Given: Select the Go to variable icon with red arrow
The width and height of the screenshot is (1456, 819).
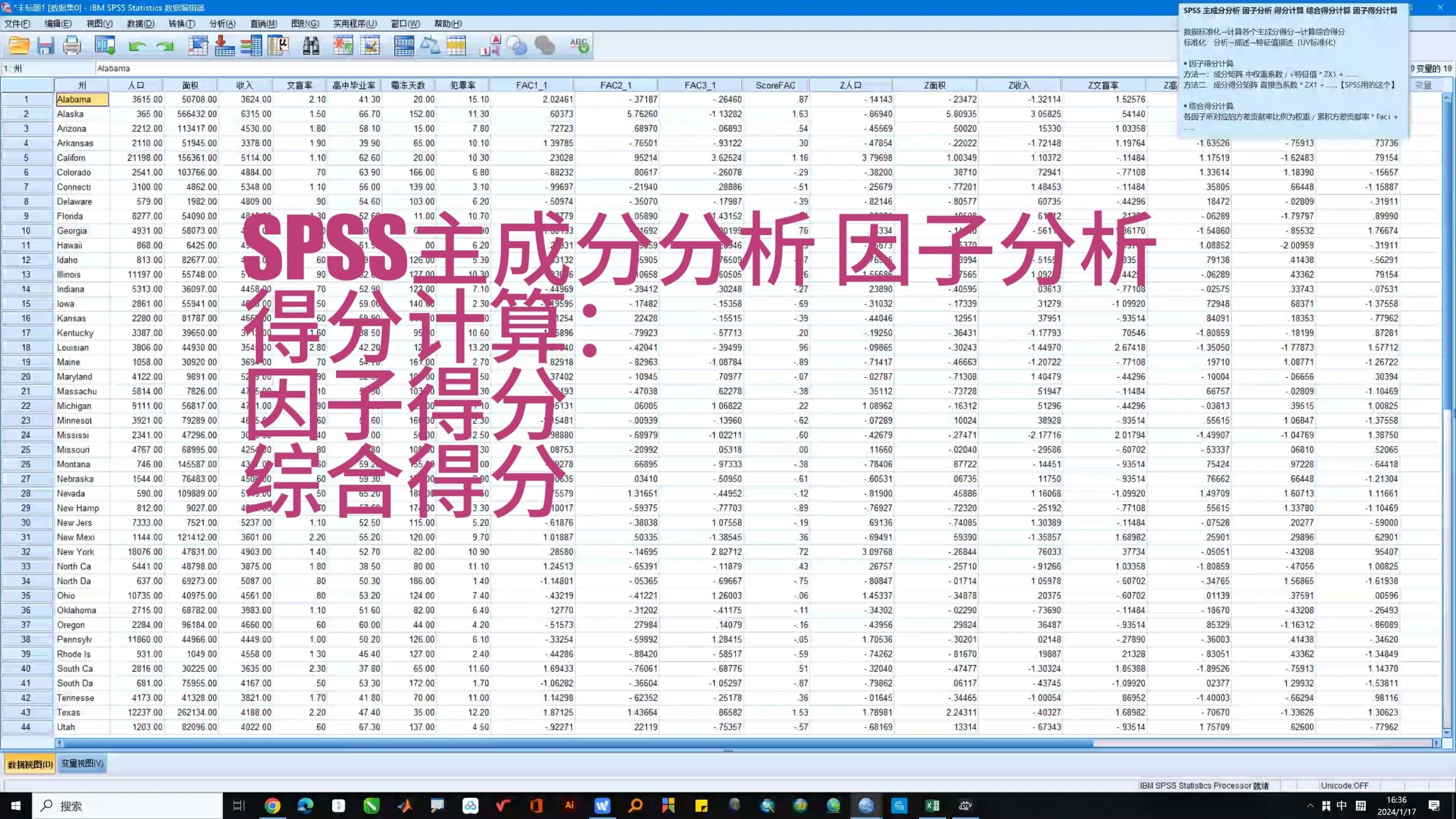Looking at the screenshot, I should pos(225,45).
